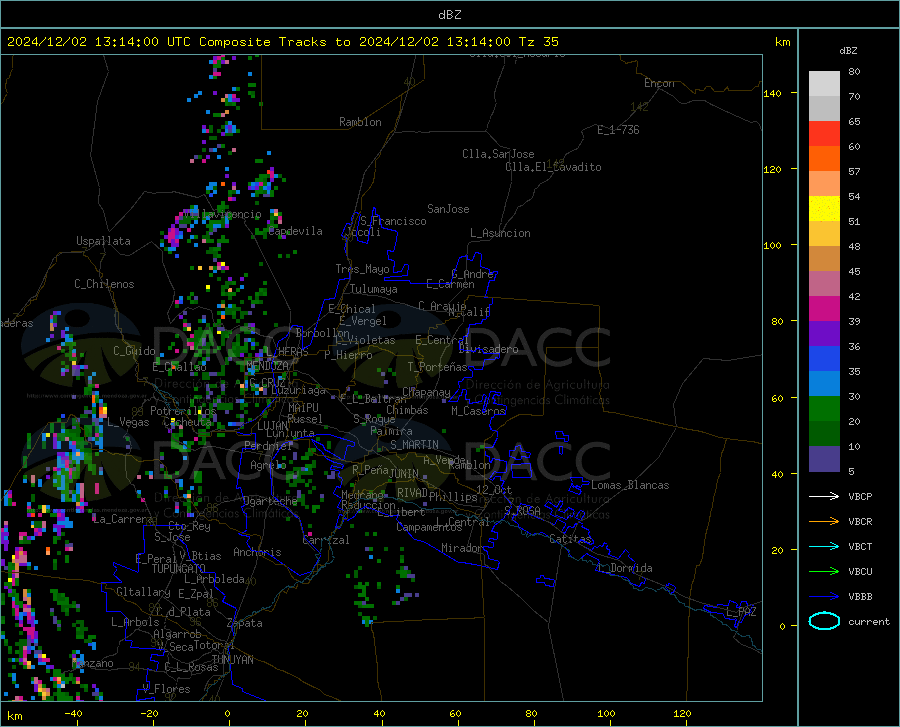The height and width of the screenshot is (727, 900).
Task: Click the white VBCP arrow icon
Action: pyautogui.click(x=824, y=496)
